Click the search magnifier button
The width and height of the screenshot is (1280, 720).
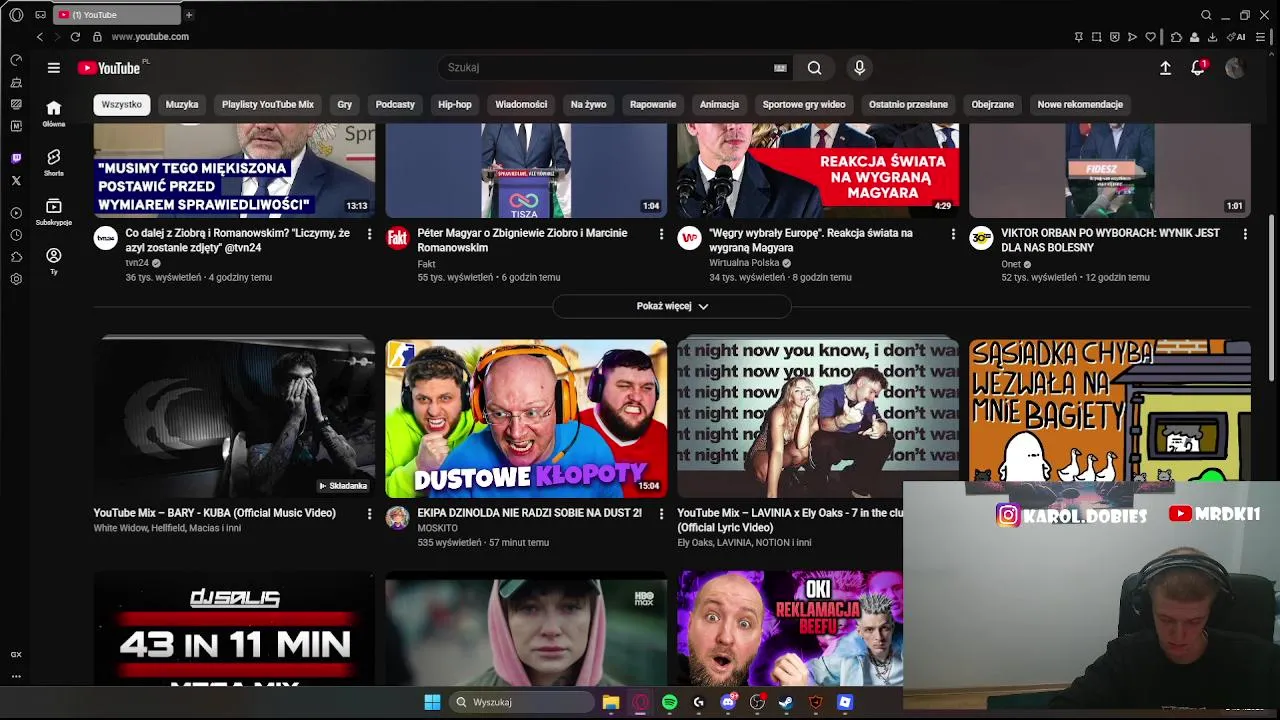point(814,68)
